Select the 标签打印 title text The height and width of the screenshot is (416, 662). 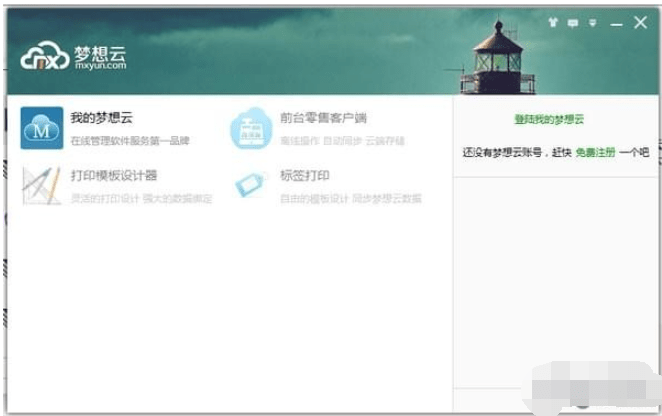click(x=305, y=175)
